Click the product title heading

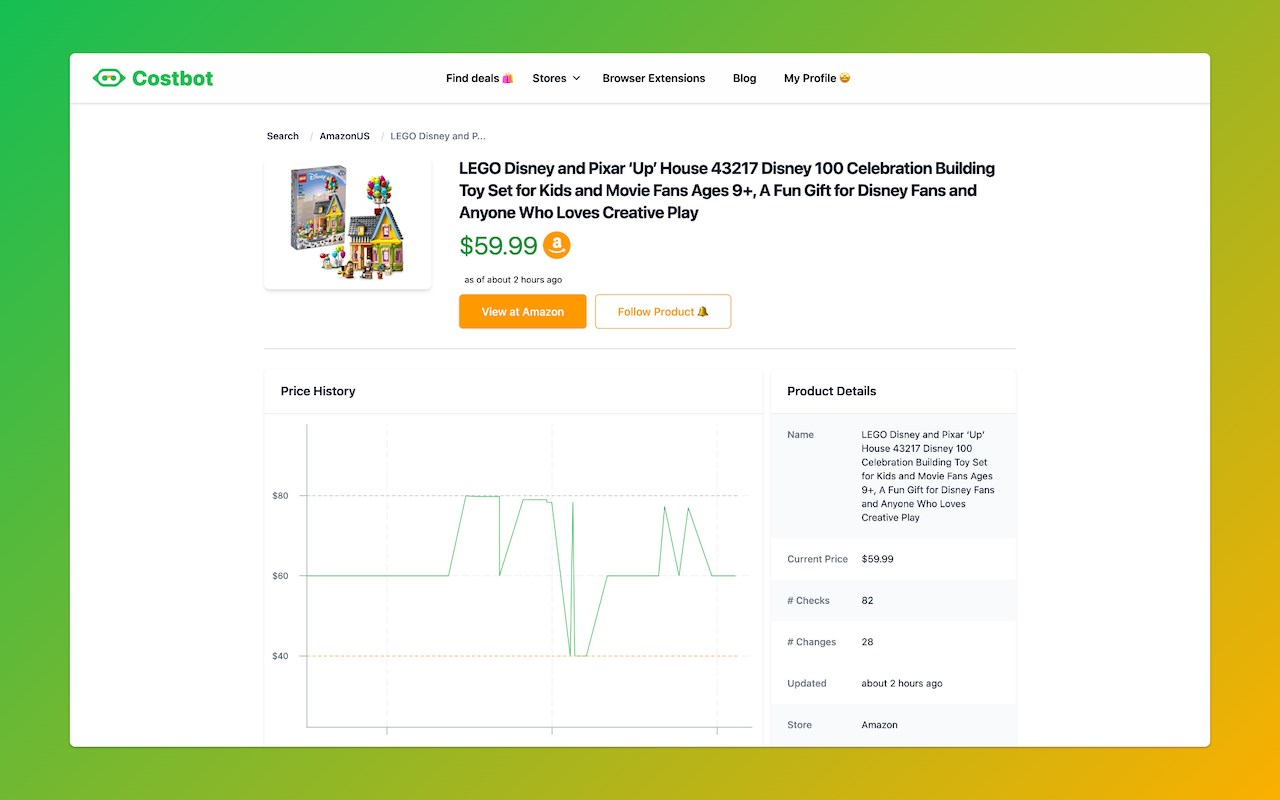coord(727,190)
